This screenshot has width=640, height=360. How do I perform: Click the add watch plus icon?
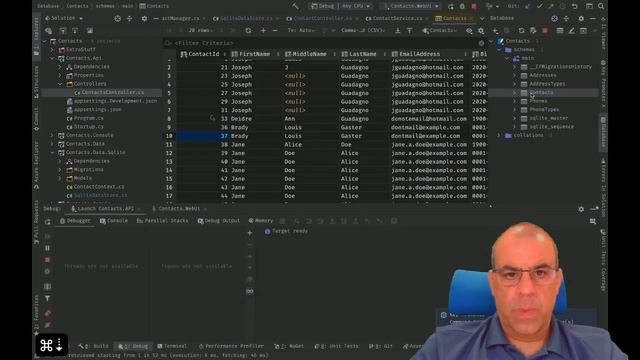[250, 233]
